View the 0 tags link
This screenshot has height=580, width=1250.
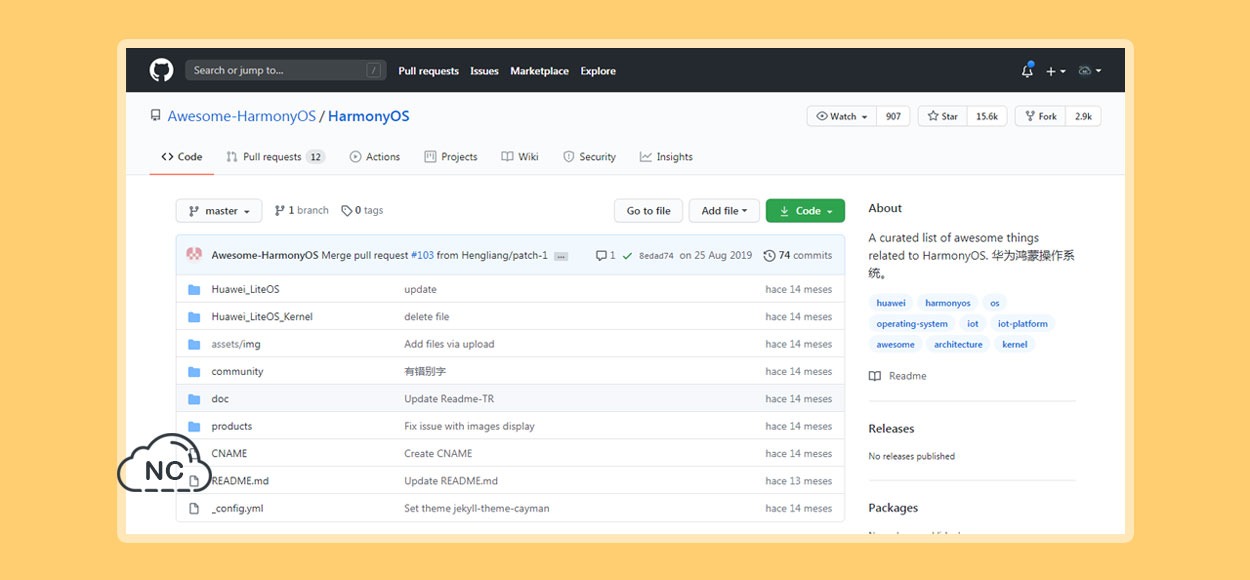click(362, 211)
